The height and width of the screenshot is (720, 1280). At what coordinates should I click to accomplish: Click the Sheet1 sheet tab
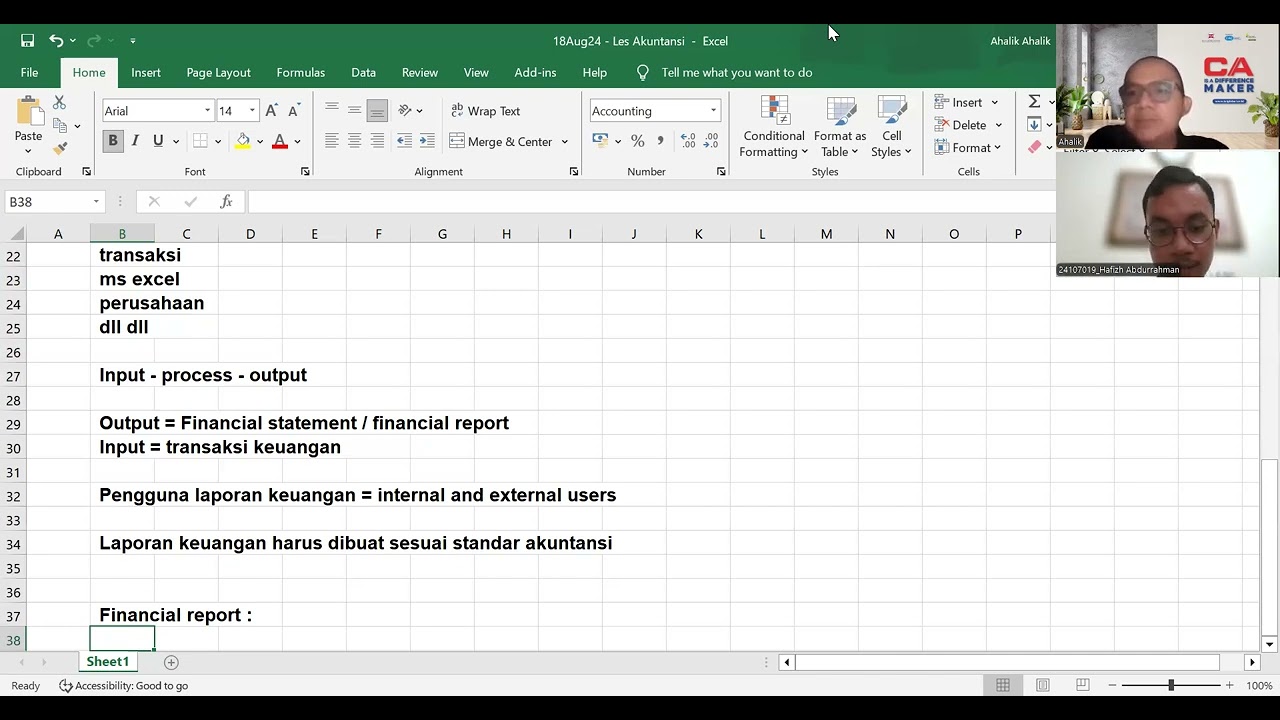108,662
